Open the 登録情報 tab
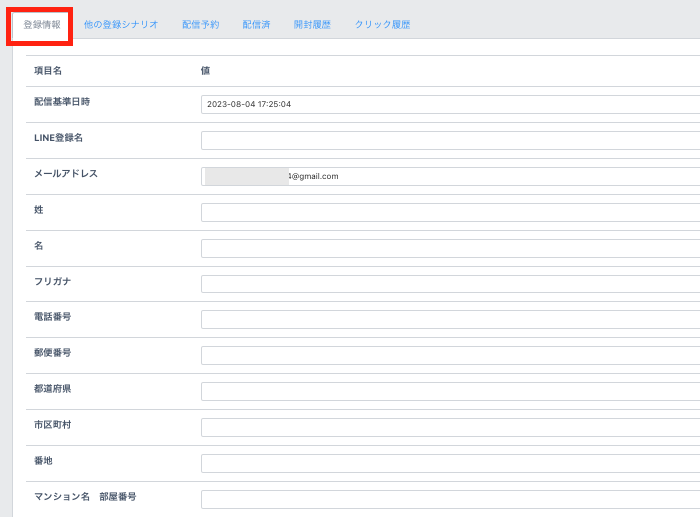 (x=42, y=24)
